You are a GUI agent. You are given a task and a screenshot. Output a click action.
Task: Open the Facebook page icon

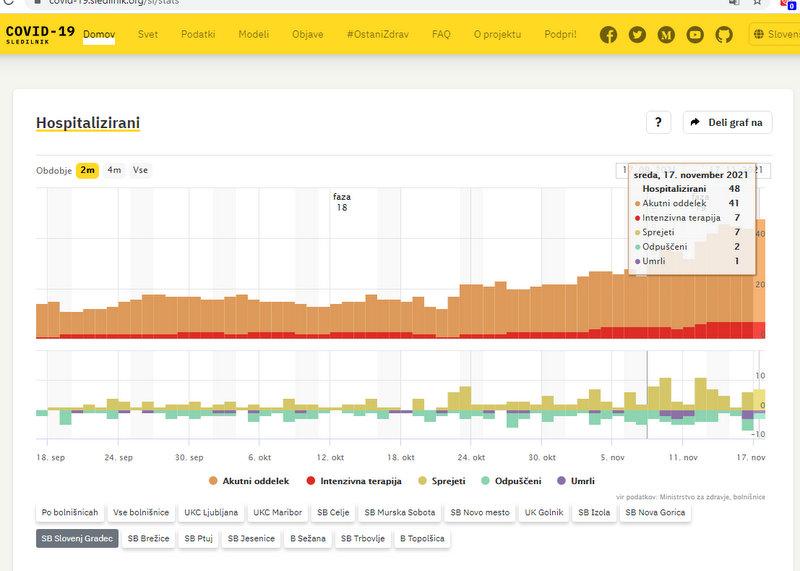pyautogui.click(x=608, y=35)
